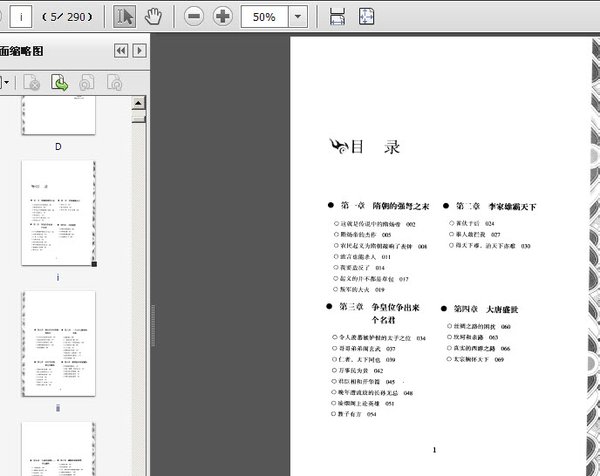This screenshot has width=600, height=476.
Task: Click the delete pages icon
Action: [31, 82]
